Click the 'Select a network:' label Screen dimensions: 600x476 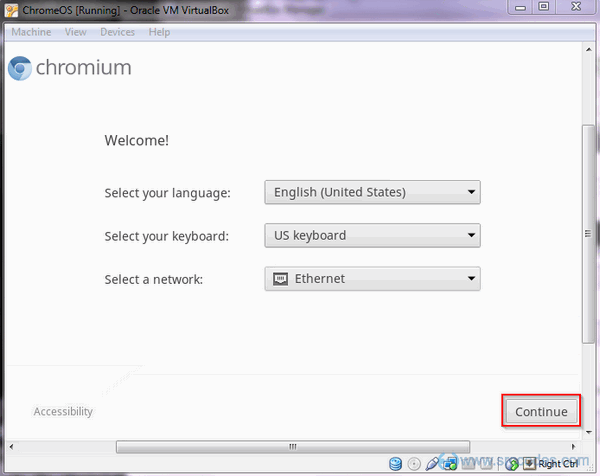coord(153,279)
